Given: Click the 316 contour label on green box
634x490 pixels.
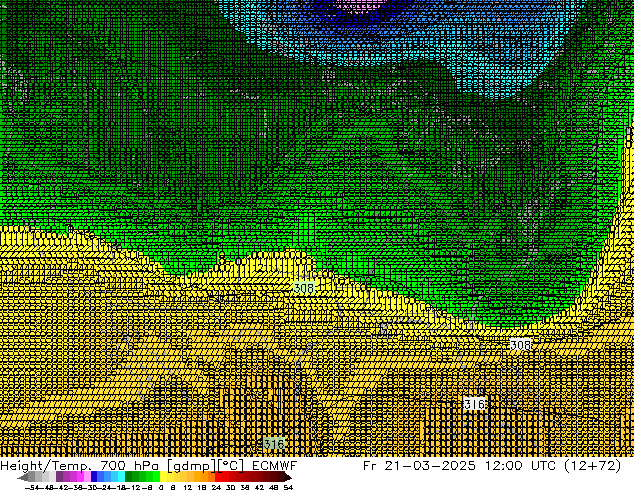Looking at the screenshot, I should [274, 444].
